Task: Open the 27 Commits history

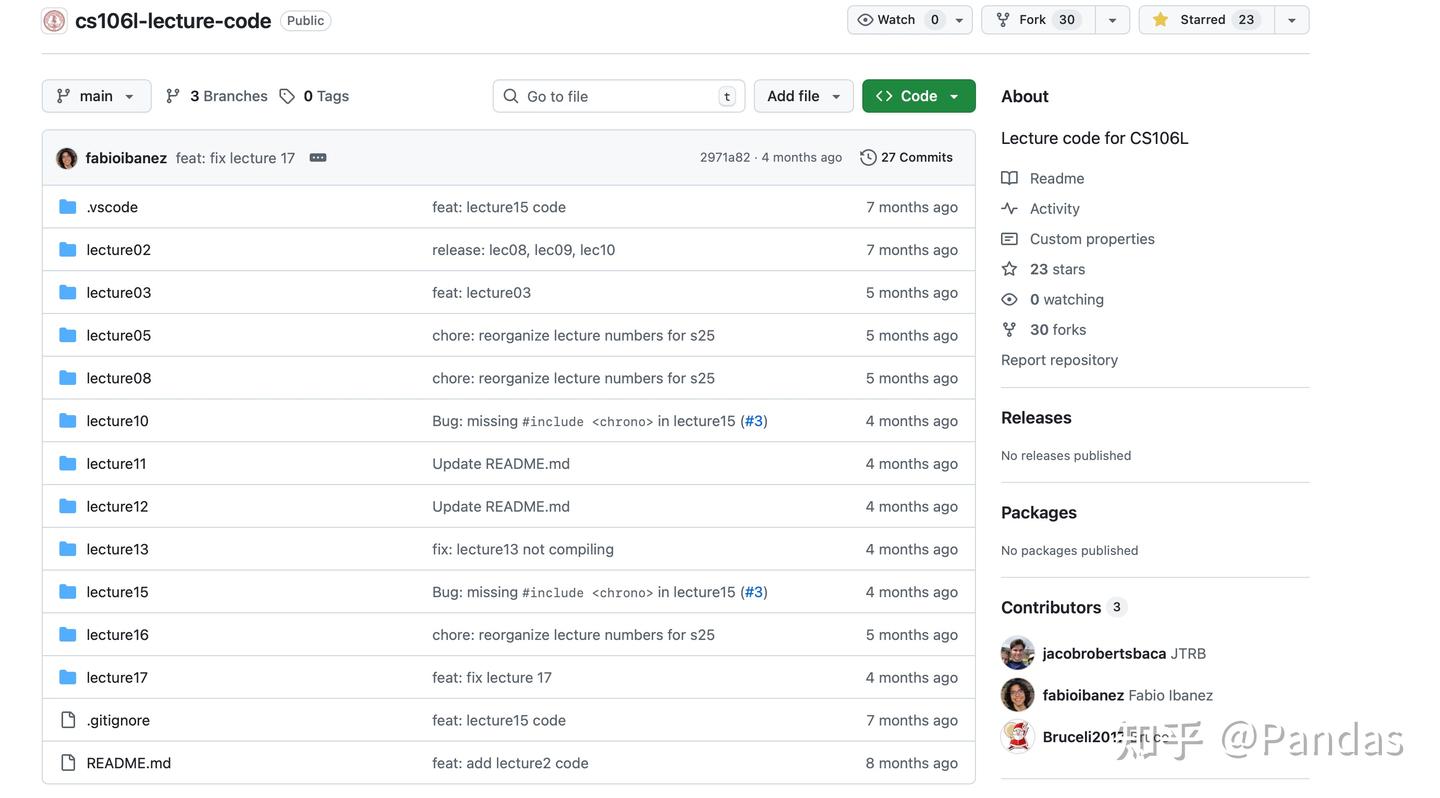Action: (x=906, y=157)
